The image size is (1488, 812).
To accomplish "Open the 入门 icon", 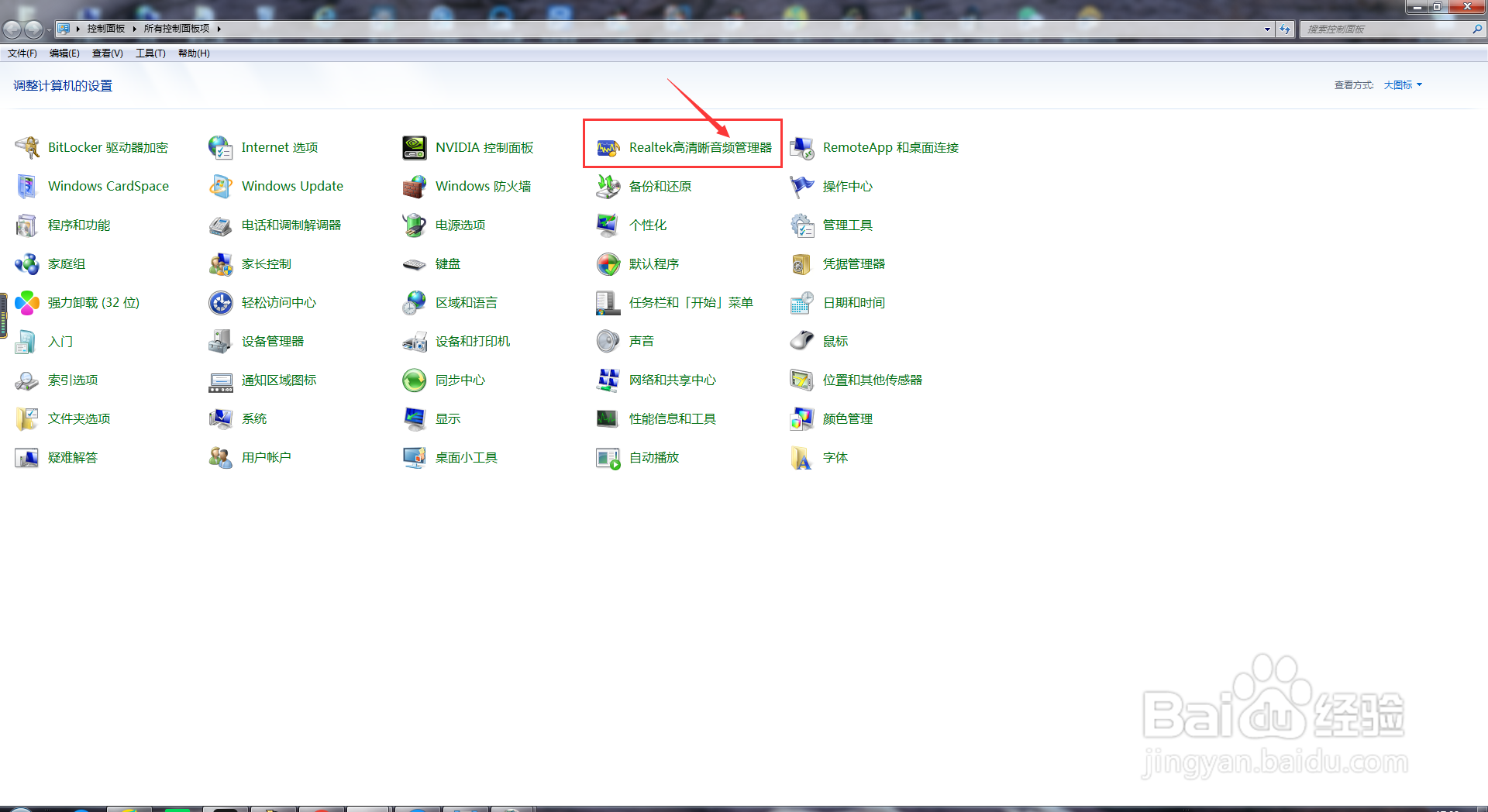I will [x=27, y=341].
